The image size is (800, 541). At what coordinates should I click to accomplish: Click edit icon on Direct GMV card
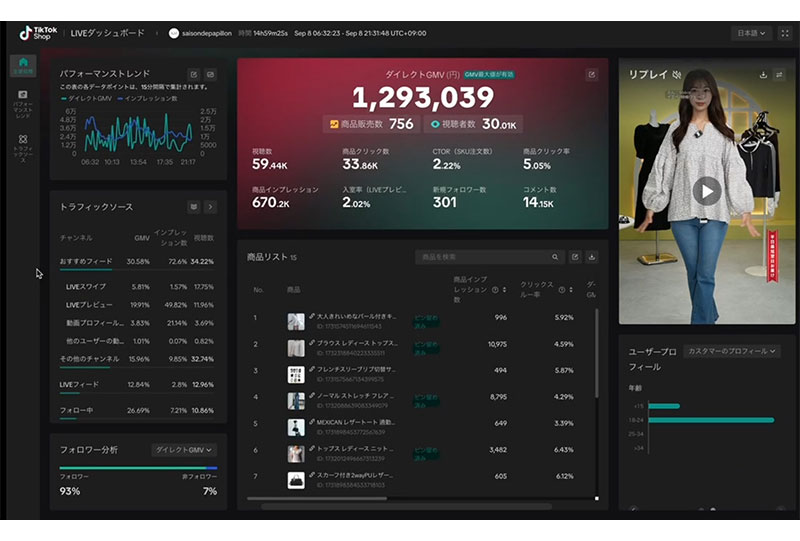tap(592, 74)
